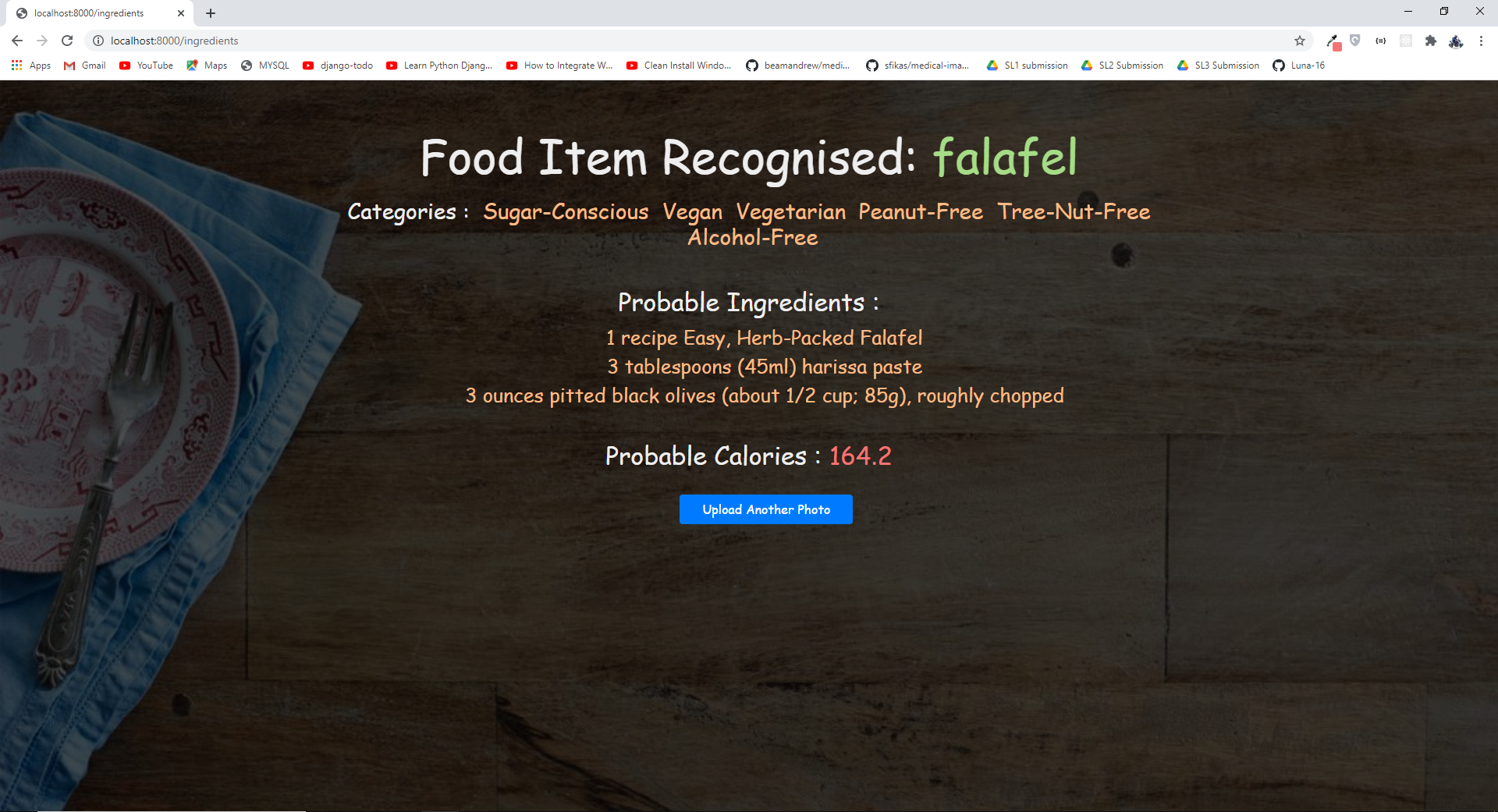This screenshot has height=812, width=1498.
Task: Open the MYSQL bookmark
Action: click(x=265, y=66)
